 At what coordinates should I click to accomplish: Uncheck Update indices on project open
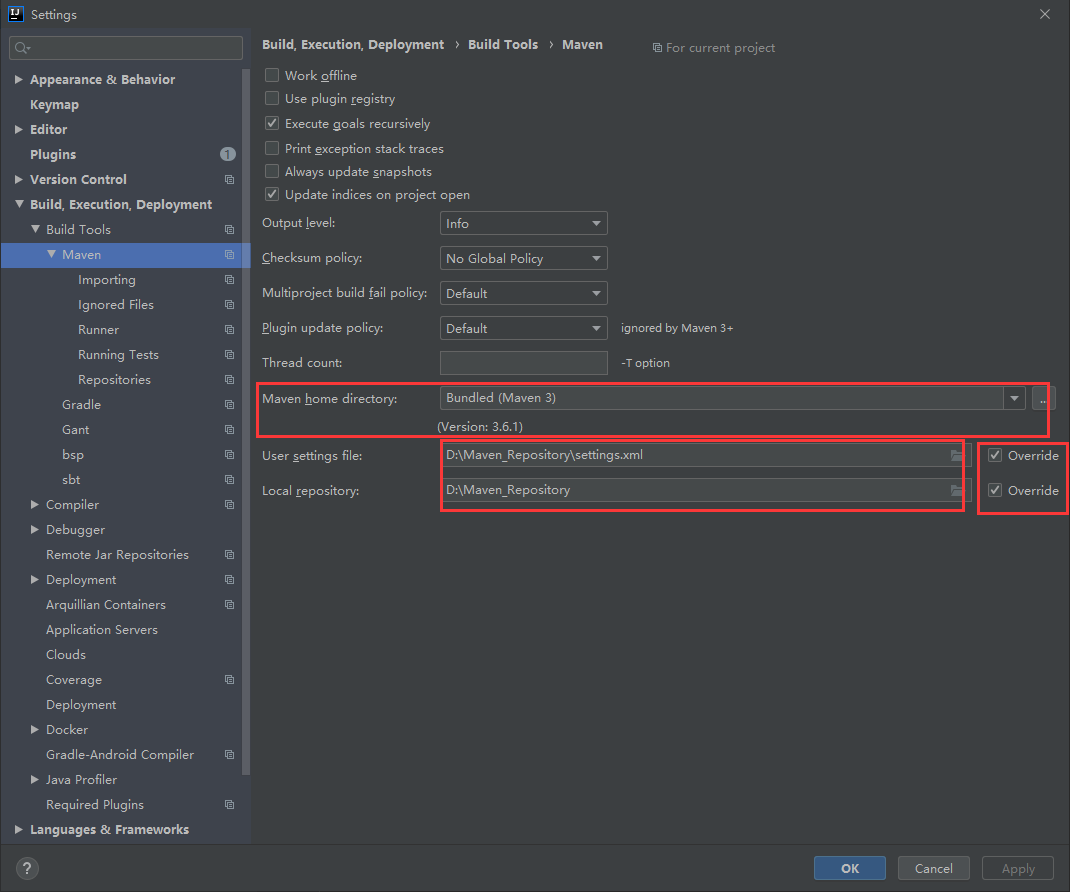point(272,195)
